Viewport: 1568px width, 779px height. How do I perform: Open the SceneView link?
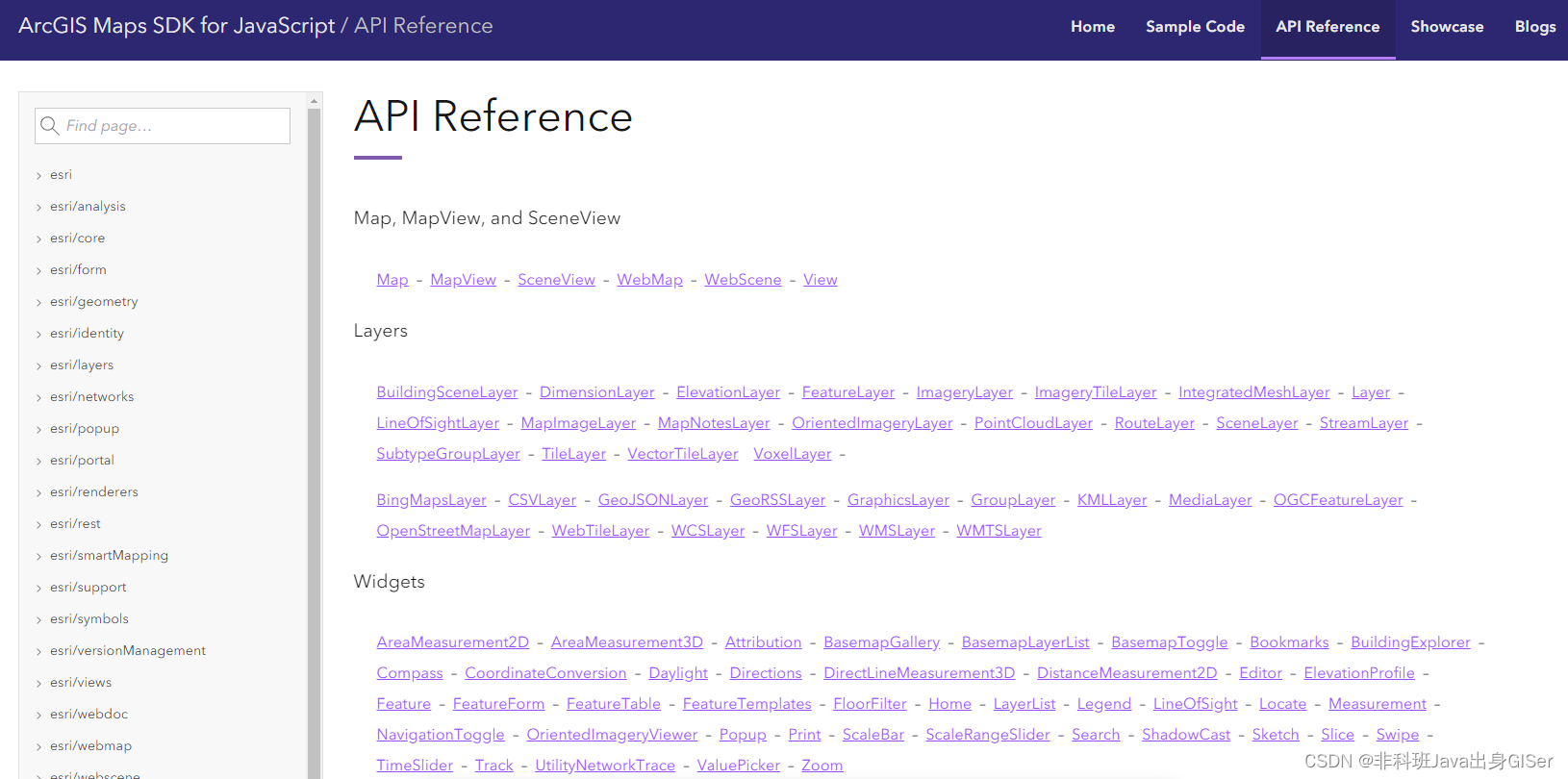pyautogui.click(x=556, y=280)
